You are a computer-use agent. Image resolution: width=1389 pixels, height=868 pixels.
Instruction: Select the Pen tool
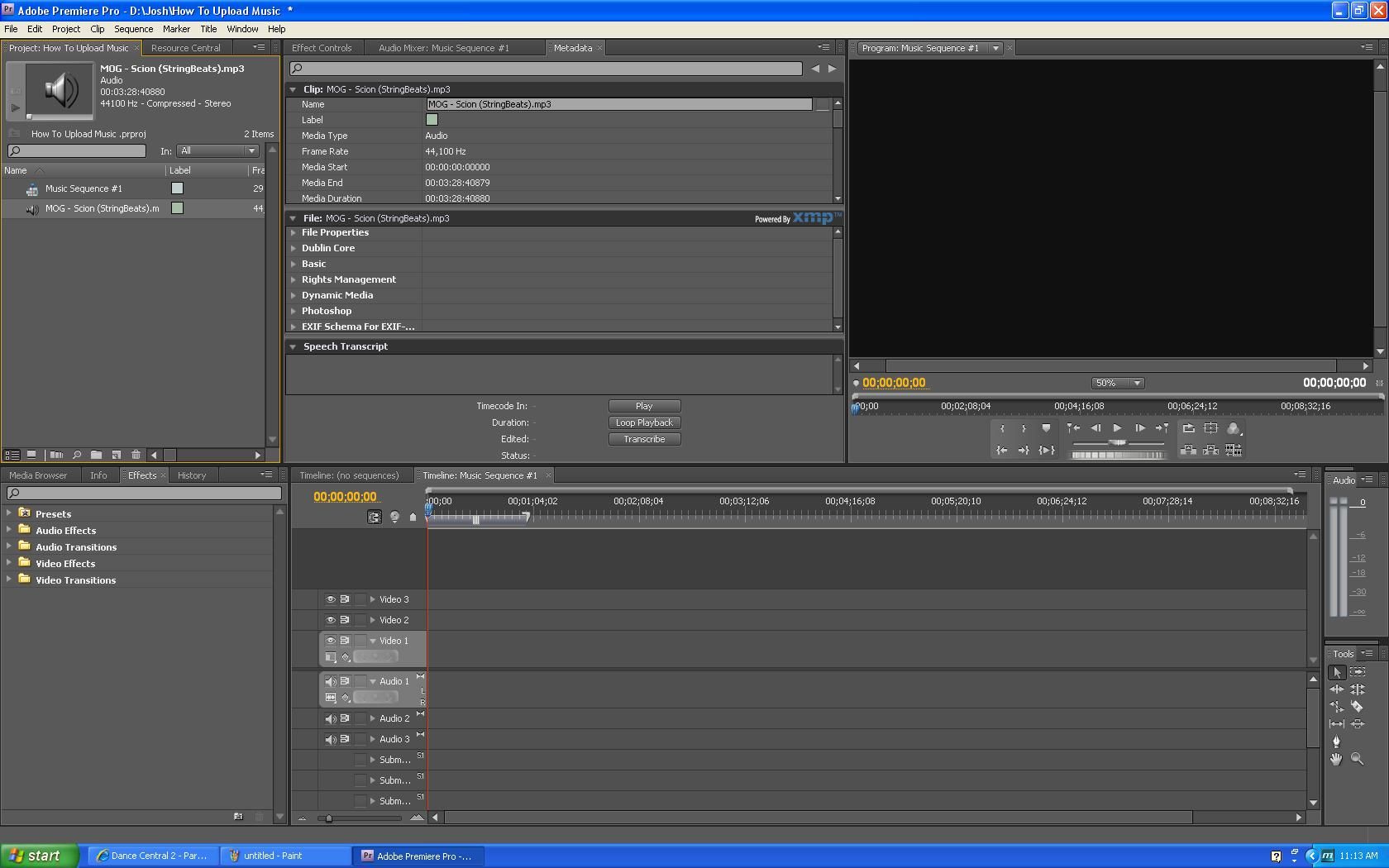[1336, 742]
